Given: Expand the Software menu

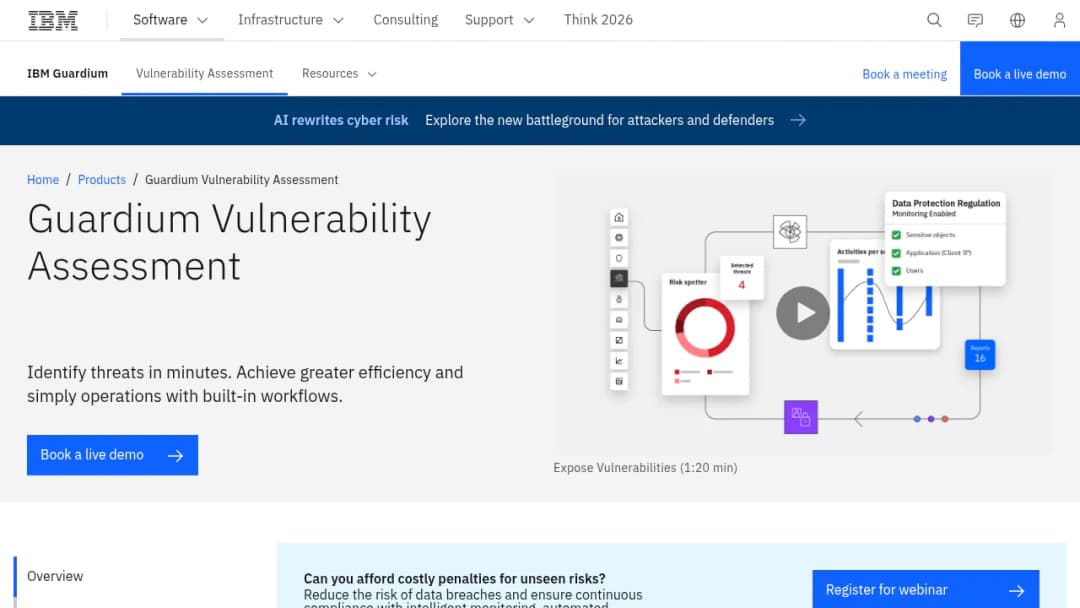Looking at the screenshot, I should coord(171,20).
